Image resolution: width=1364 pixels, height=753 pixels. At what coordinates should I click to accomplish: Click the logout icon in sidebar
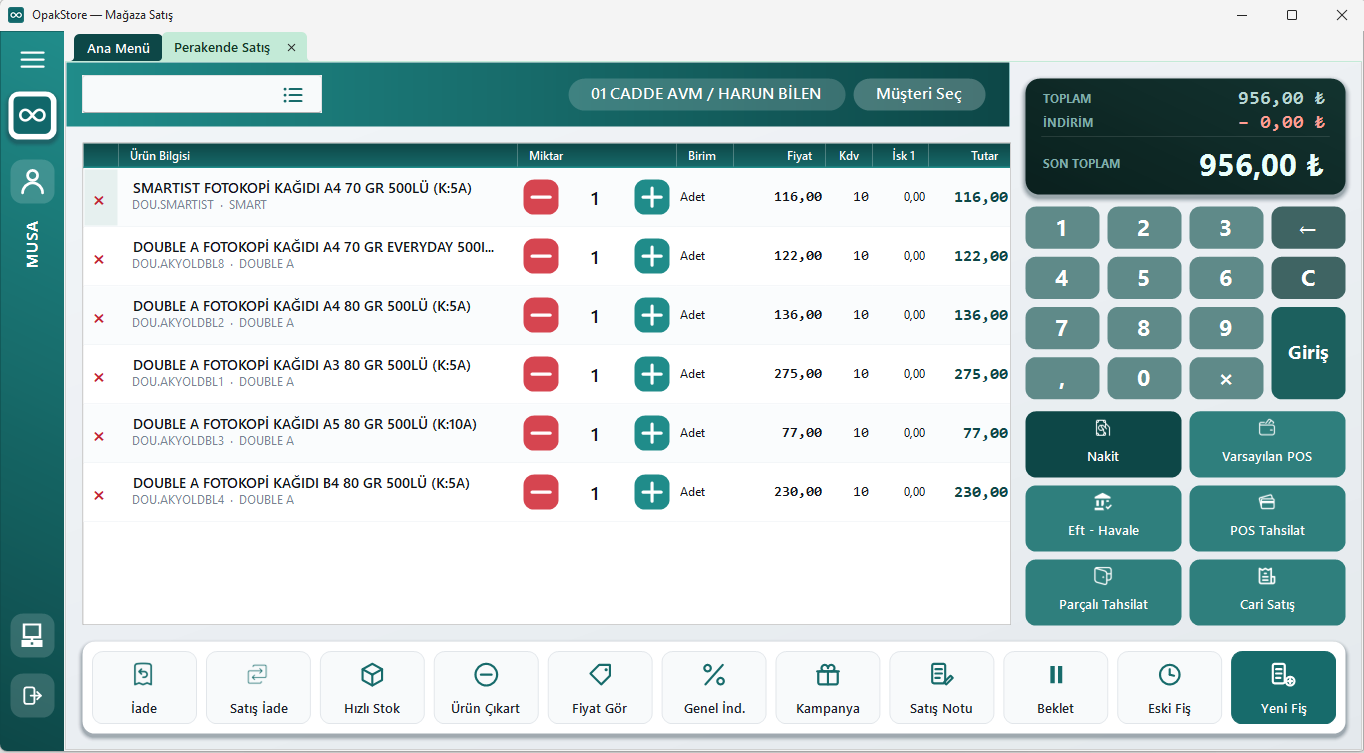[x=32, y=694]
